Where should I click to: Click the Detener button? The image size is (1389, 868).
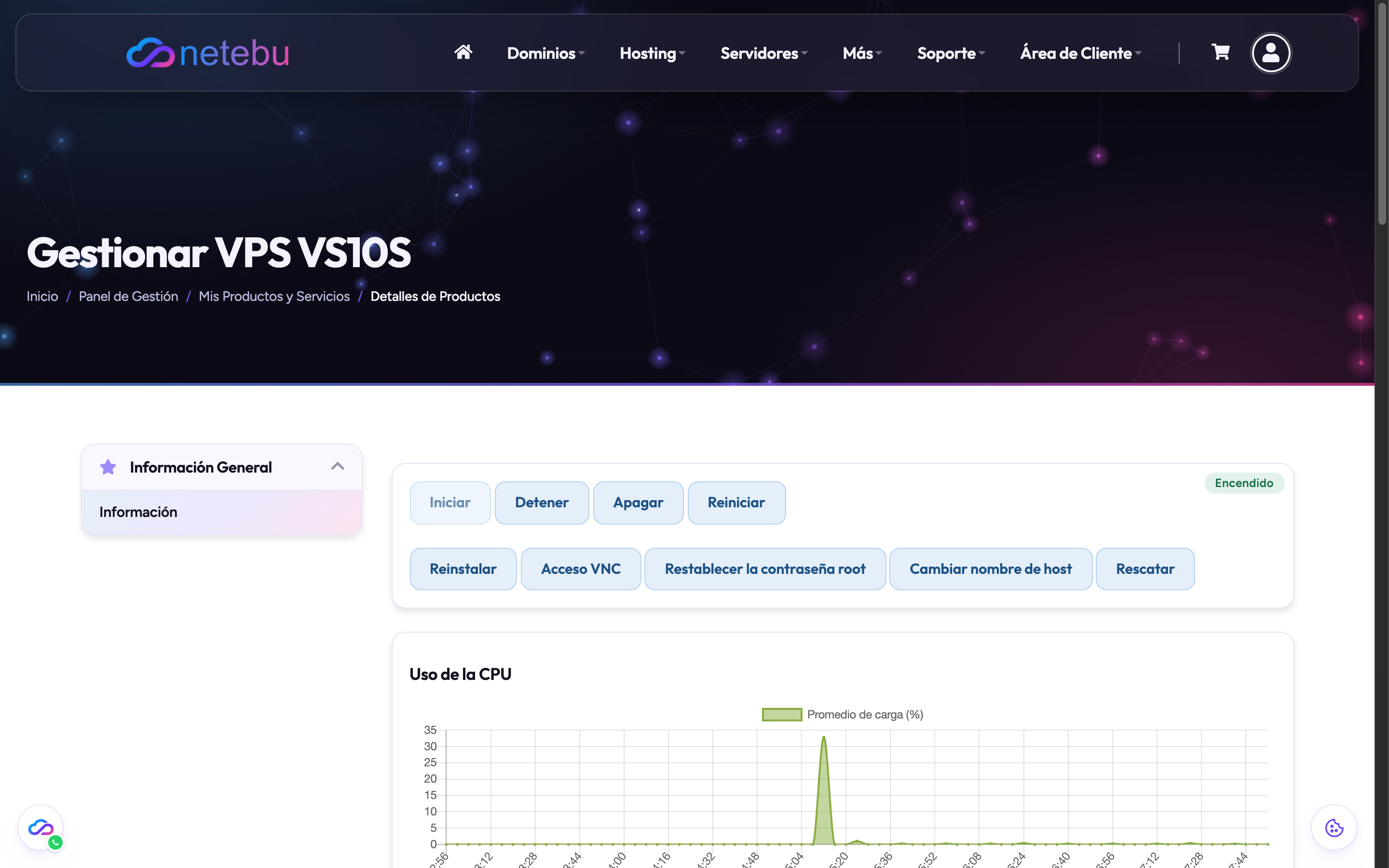pyautogui.click(x=542, y=502)
